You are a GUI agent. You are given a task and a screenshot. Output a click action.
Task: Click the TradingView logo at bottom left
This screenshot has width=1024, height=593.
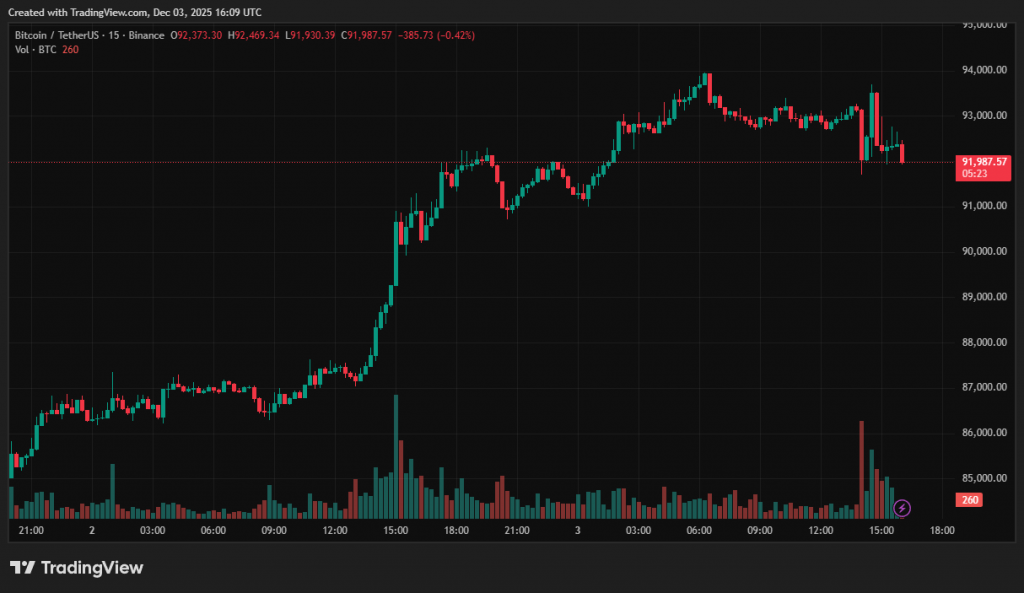(77, 568)
